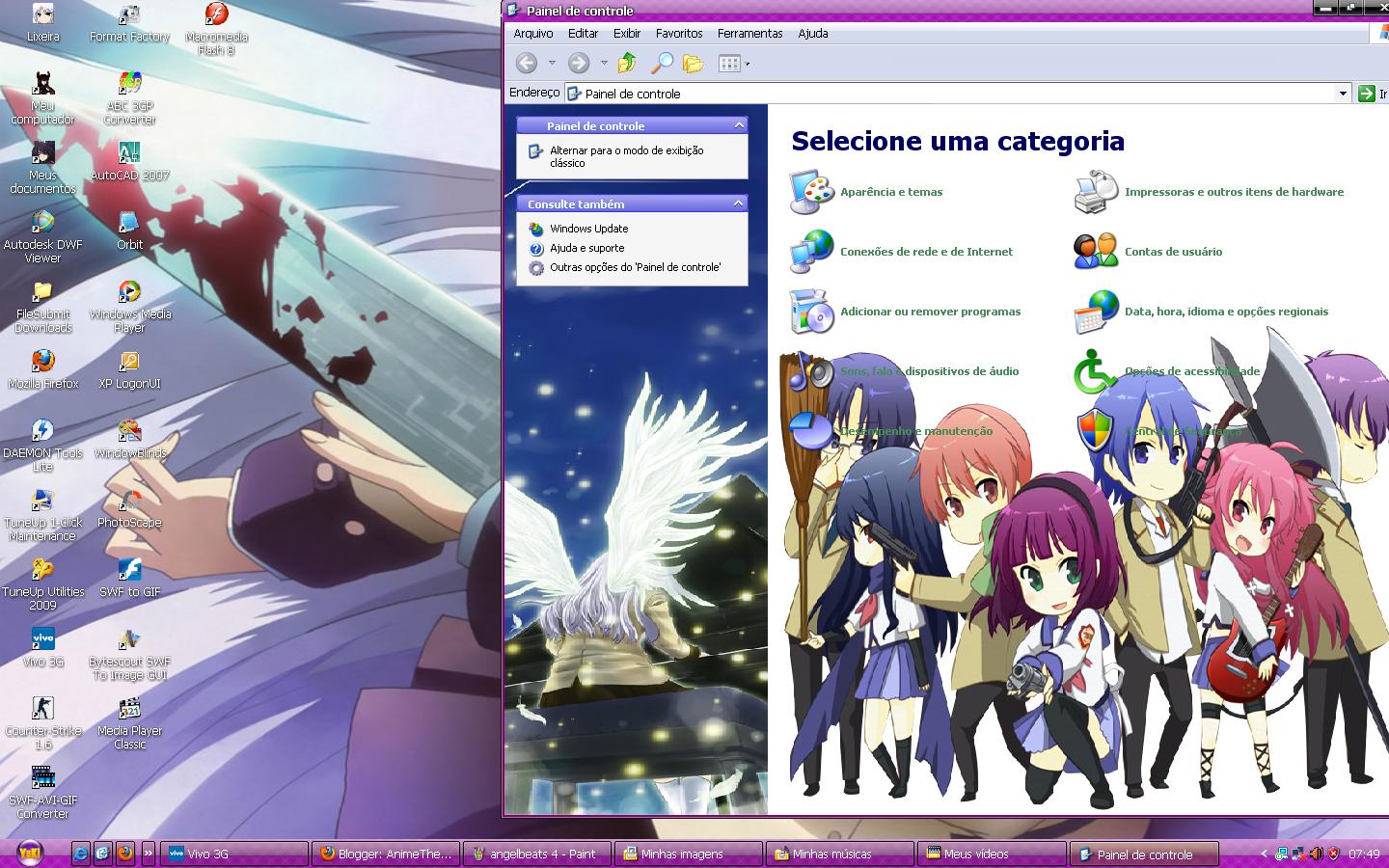The image size is (1389, 868).
Task: Open the Editar menu
Action: tap(583, 33)
